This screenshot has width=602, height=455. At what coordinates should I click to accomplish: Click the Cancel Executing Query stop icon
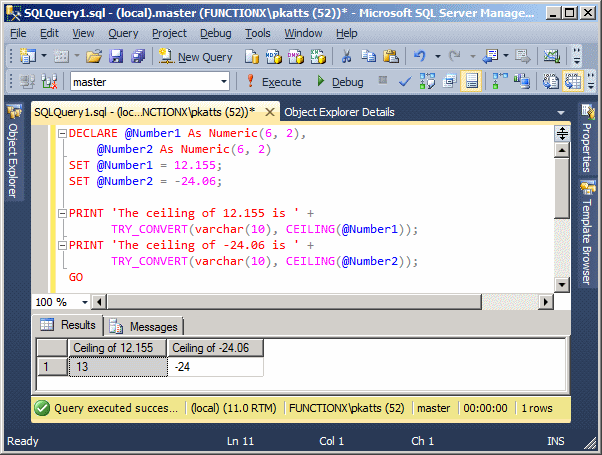(382, 80)
